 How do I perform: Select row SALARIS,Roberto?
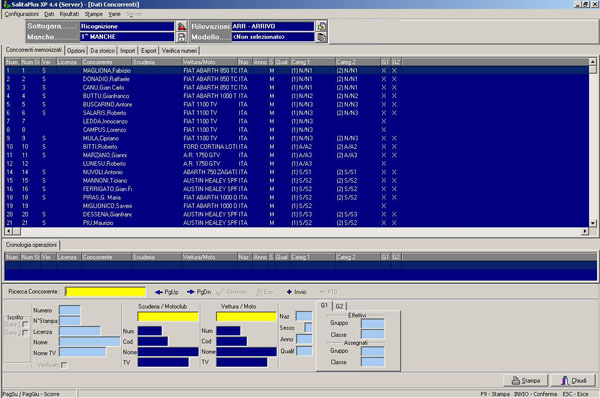pos(297,113)
